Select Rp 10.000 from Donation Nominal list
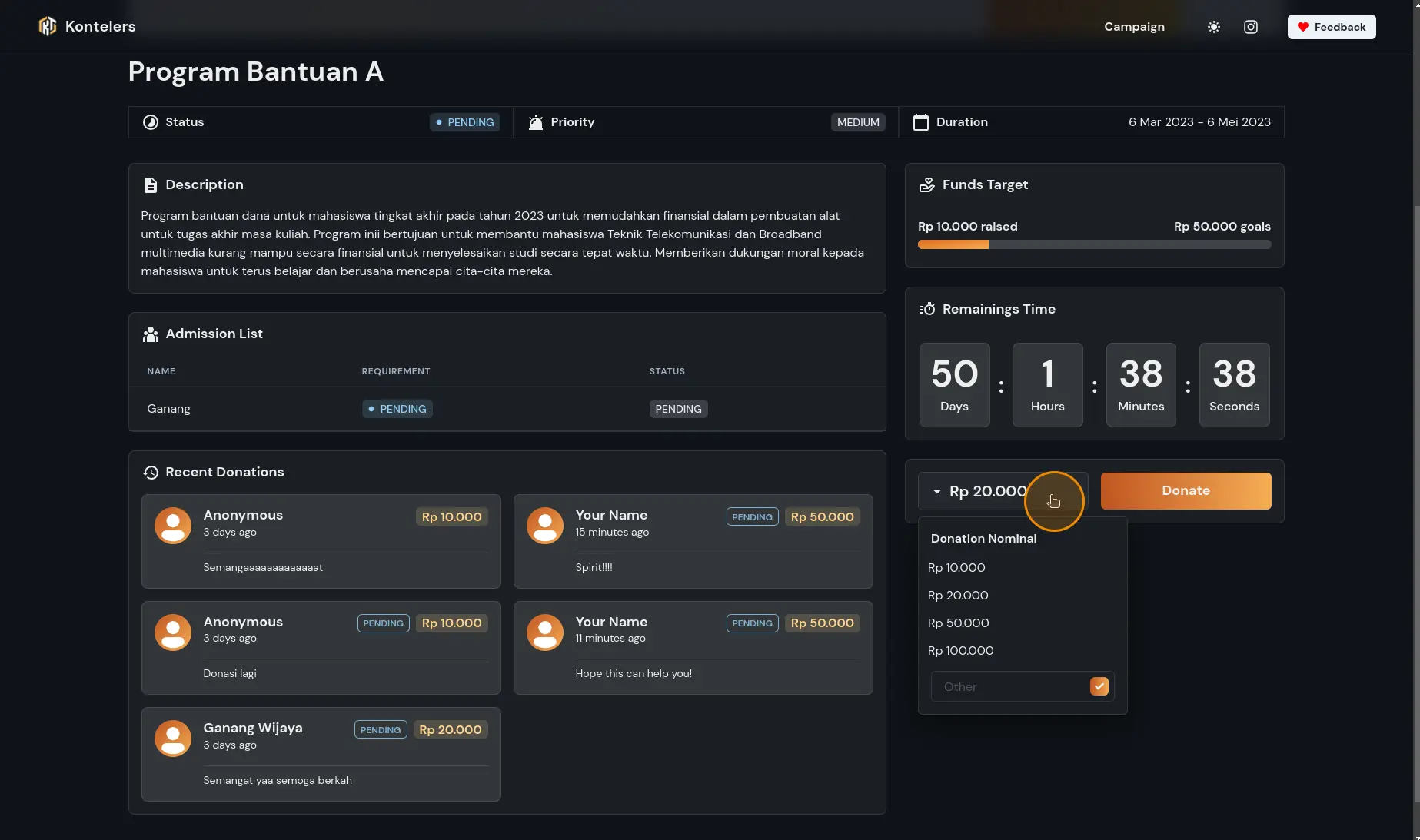 [x=956, y=568]
